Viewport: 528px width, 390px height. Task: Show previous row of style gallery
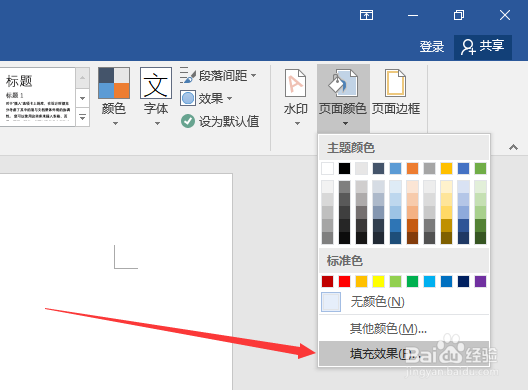pyautogui.click(x=82, y=78)
